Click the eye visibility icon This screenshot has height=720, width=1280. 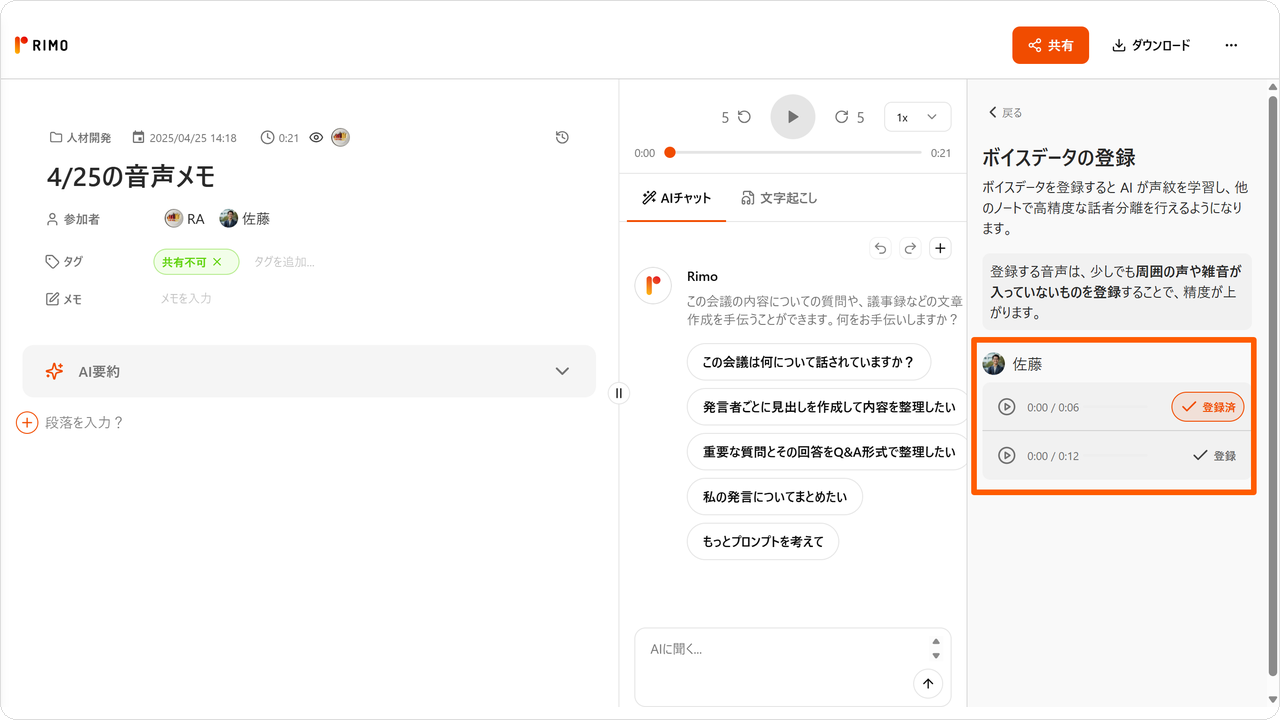click(x=316, y=138)
